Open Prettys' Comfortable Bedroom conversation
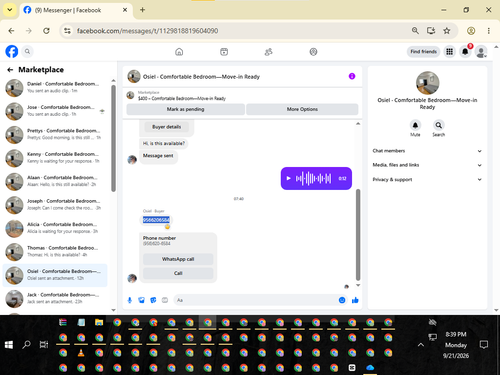 [55, 134]
